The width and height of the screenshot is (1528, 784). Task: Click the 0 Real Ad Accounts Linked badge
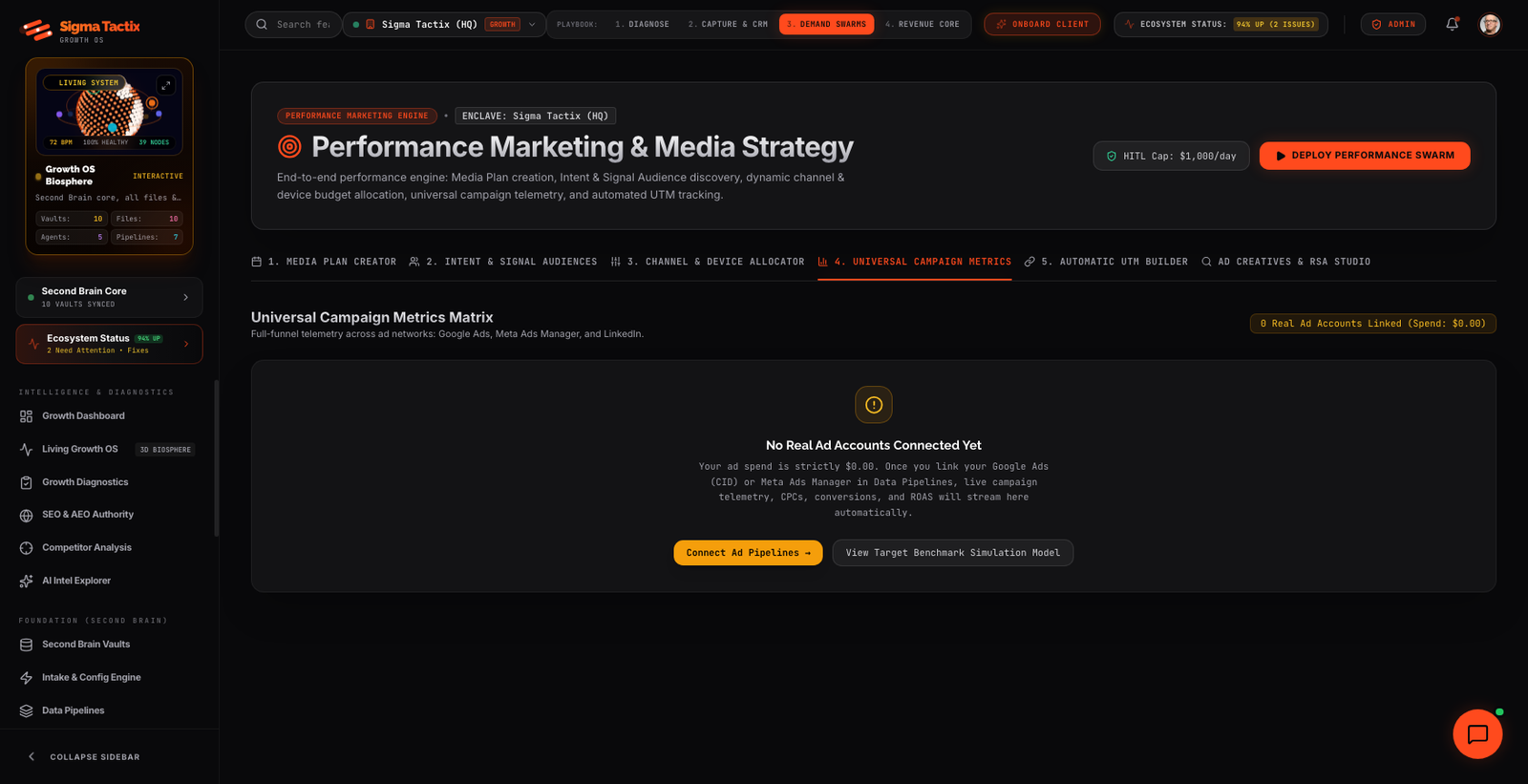click(1373, 324)
